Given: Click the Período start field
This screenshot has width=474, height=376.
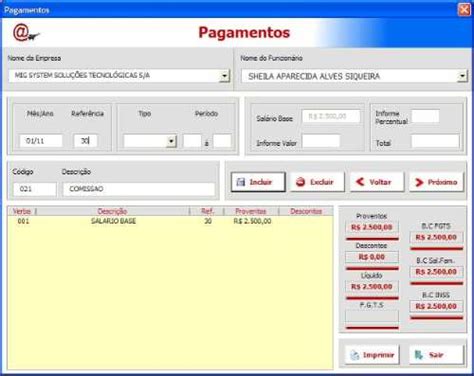Looking at the screenshot, I should pos(192,141).
